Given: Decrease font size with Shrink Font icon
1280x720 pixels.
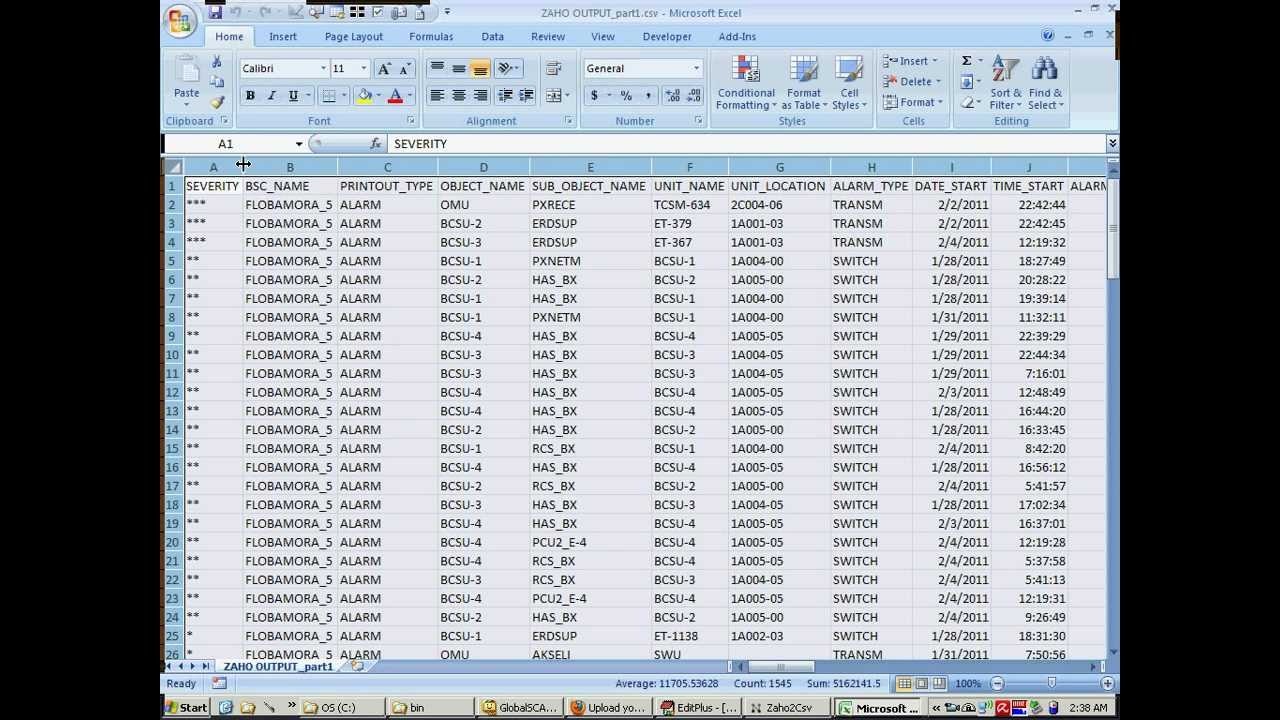Looking at the screenshot, I should 404,69.
